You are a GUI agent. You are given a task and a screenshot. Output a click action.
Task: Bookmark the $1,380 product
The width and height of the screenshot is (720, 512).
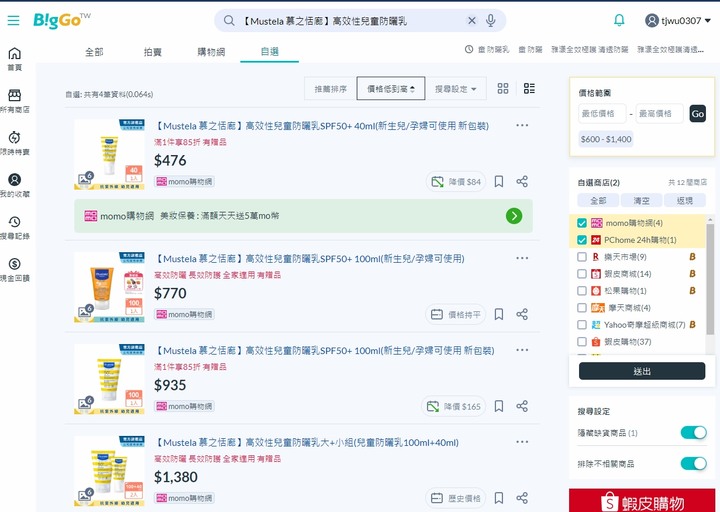tap(499, 498)
